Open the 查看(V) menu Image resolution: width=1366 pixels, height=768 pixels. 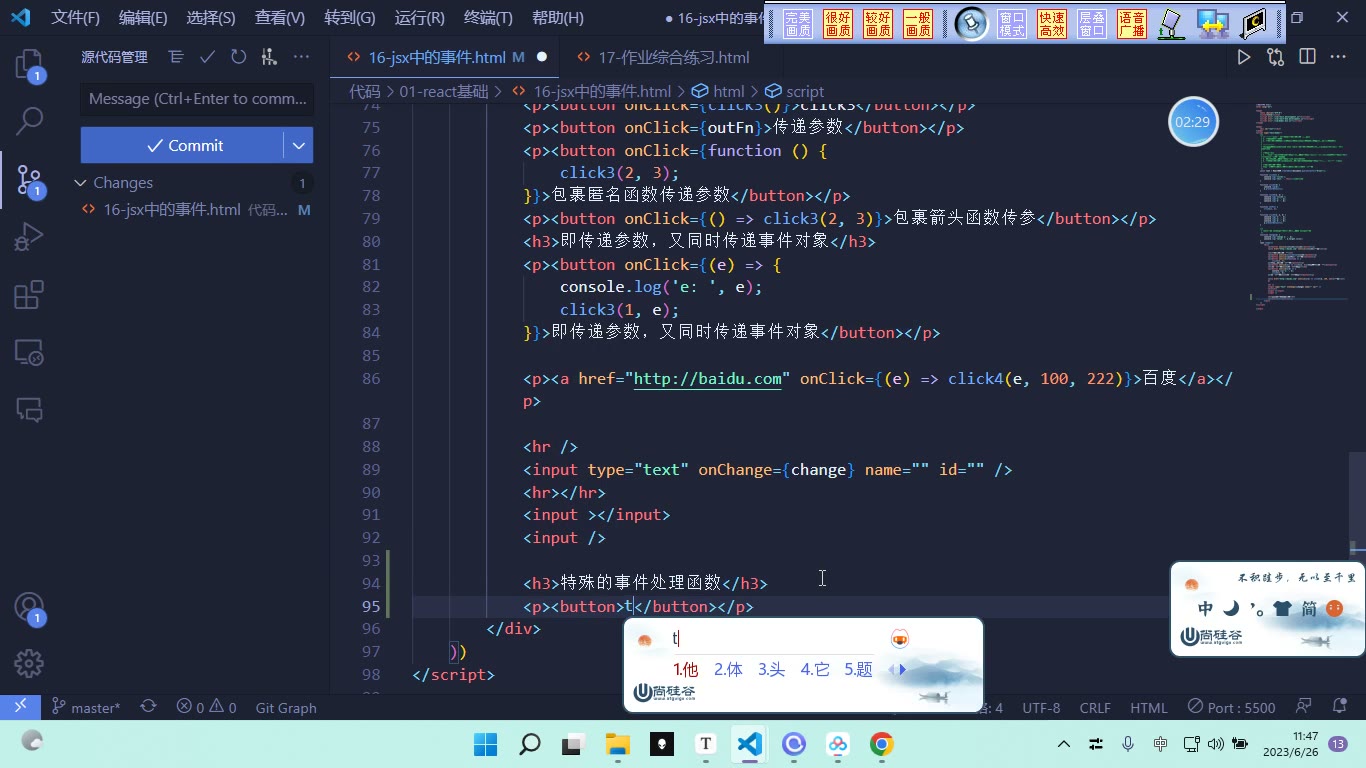coord(280,18)
